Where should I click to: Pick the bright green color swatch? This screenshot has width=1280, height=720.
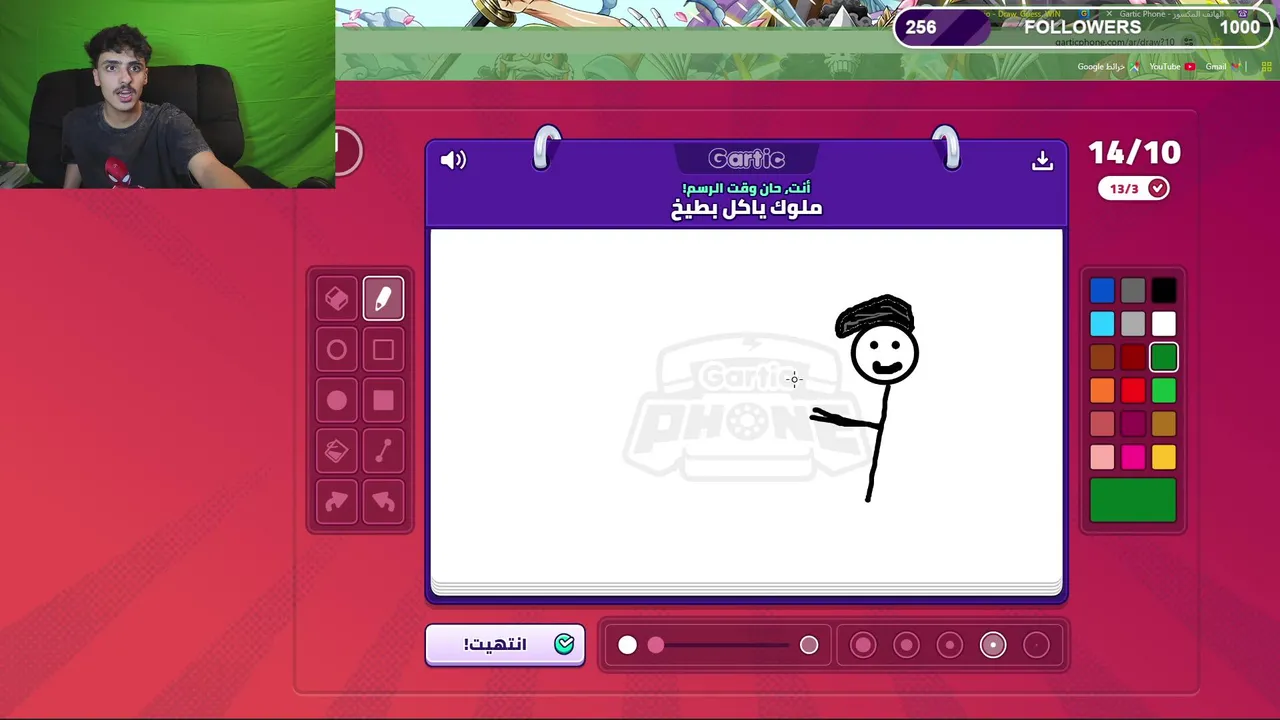click(1164, 391)
